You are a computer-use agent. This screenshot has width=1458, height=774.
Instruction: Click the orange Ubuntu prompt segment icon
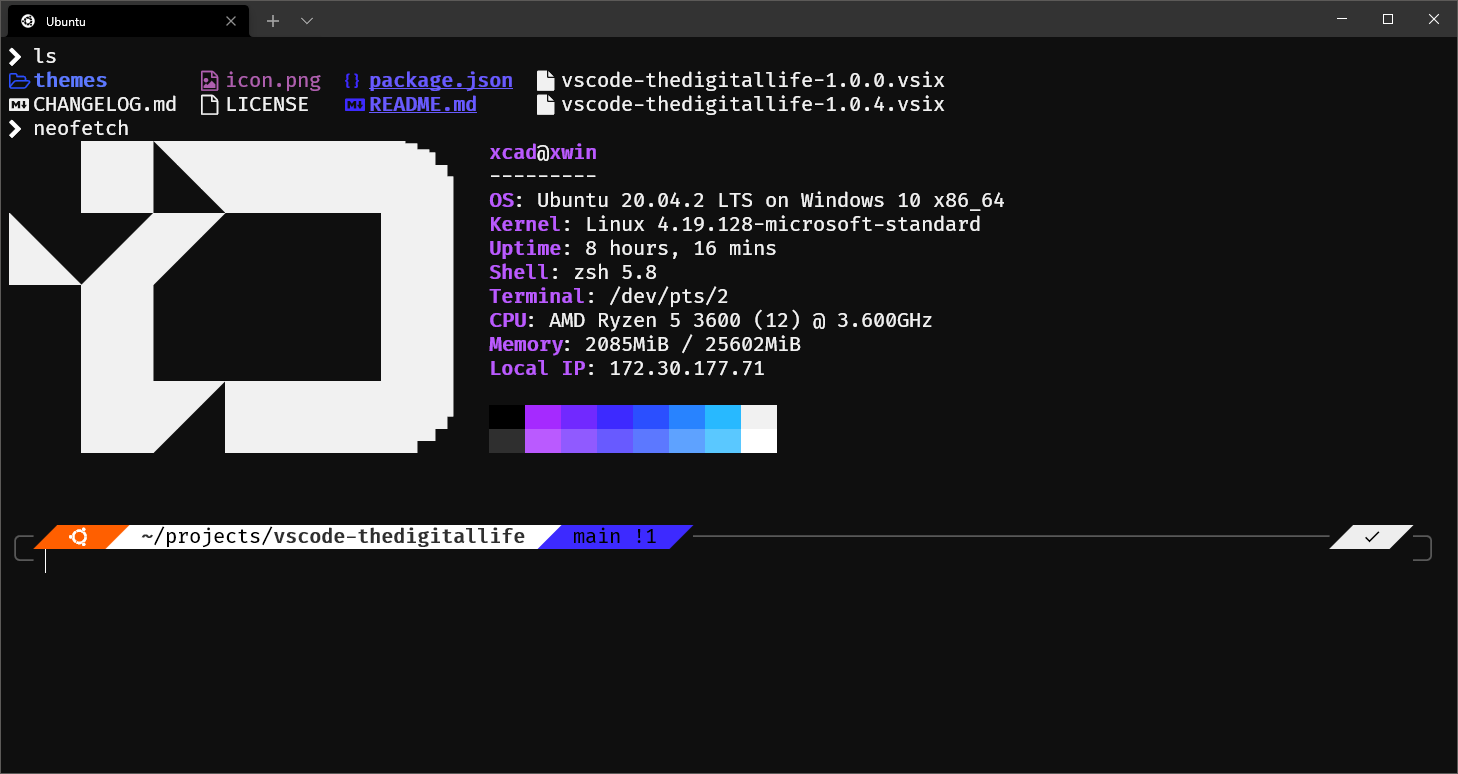pos(79,537)
